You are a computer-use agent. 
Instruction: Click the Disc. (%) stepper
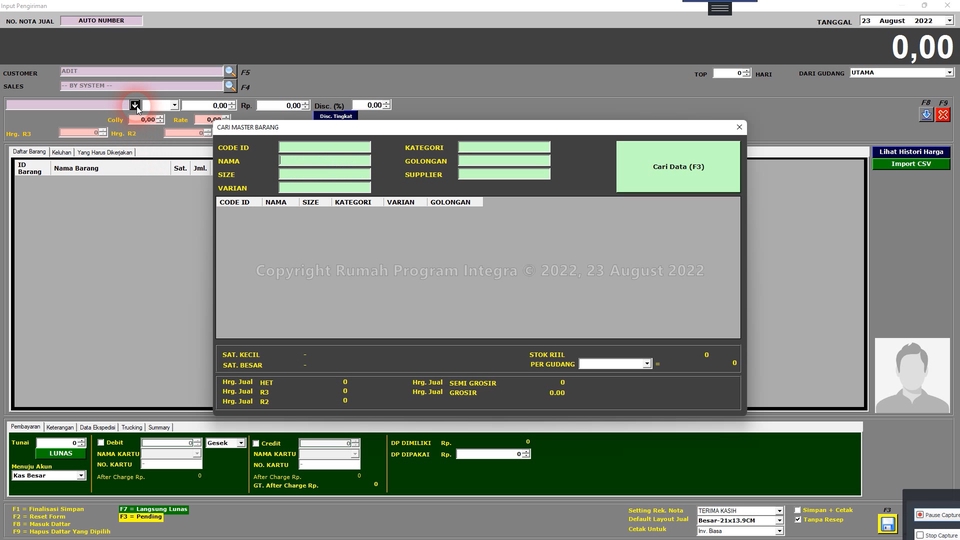tap(386, 105)
